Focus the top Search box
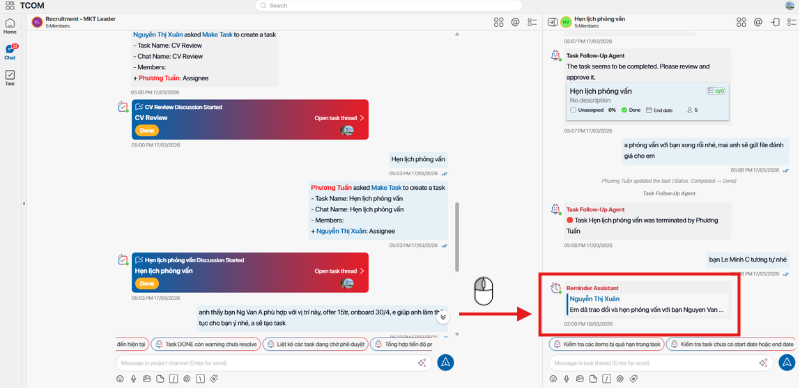This screenshot has height=388, width=799. (388, 6)
